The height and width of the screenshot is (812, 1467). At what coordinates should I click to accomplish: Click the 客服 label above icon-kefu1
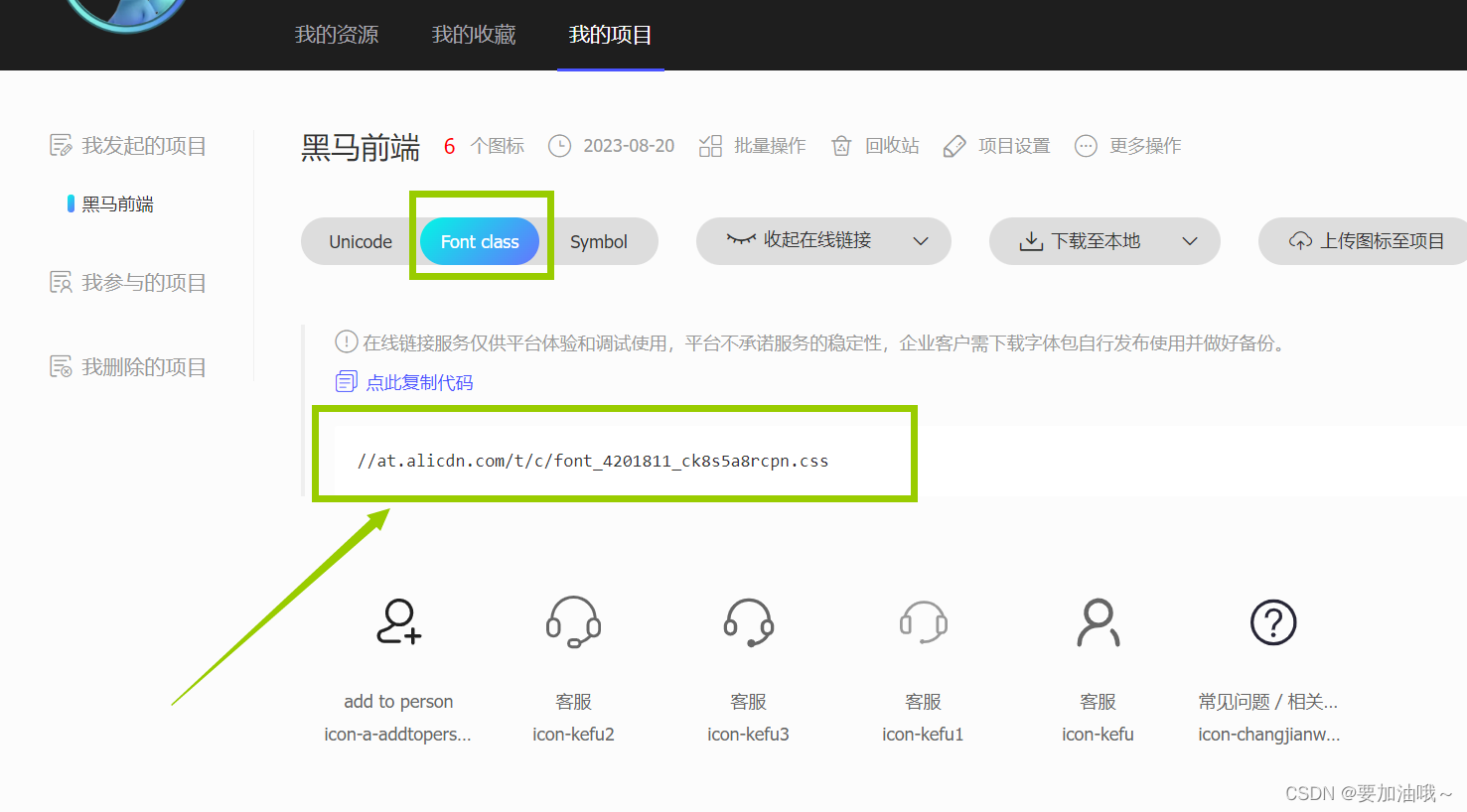[x=923, y=702]
